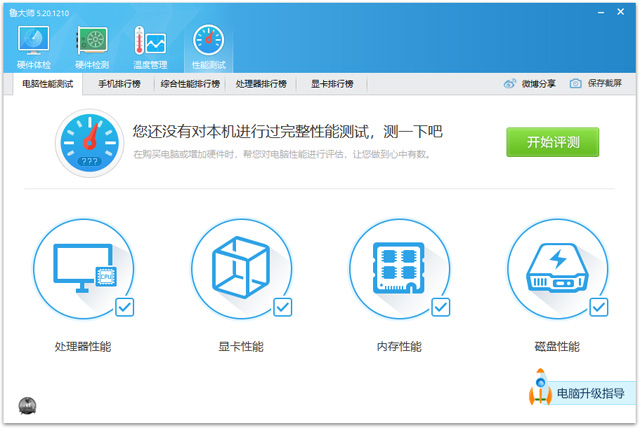The height and width of the screenshot is (428, 640).
Task: Open the 硬件检测 hardware detection section
Action: coord(92,47)
